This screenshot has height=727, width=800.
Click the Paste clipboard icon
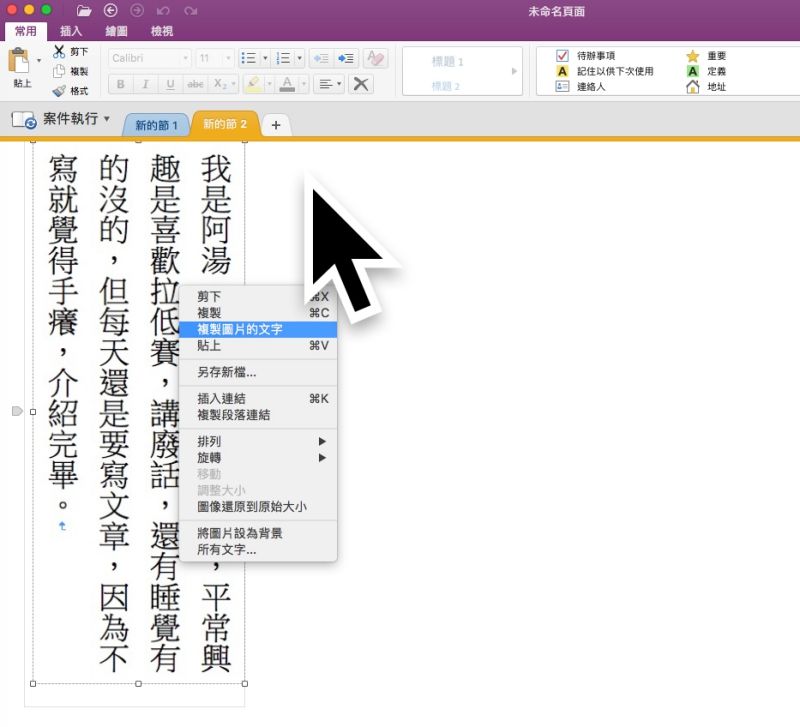point(18,60)
